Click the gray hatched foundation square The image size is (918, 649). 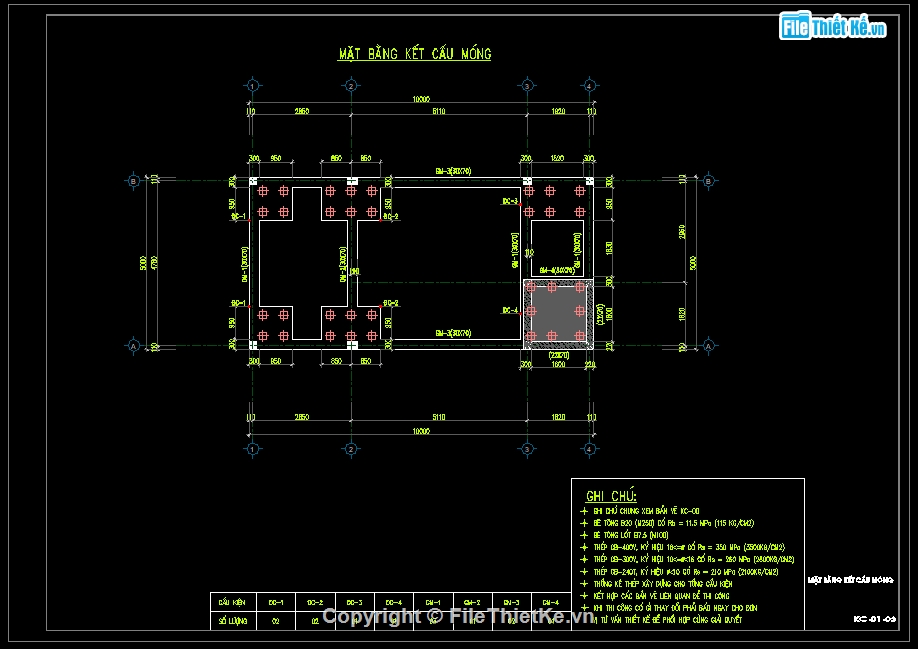(x=558, y=314)
